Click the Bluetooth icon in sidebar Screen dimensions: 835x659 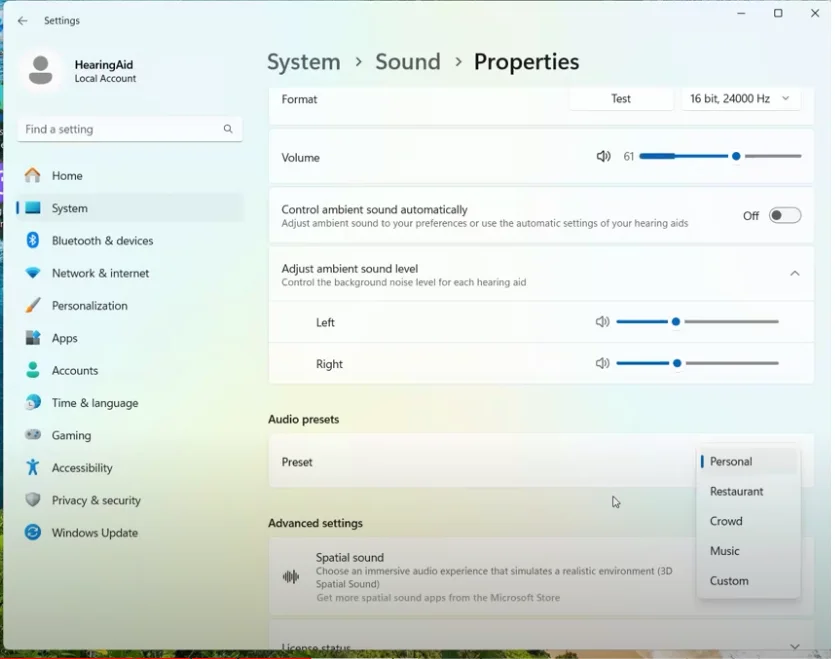[x=32, y=240]
